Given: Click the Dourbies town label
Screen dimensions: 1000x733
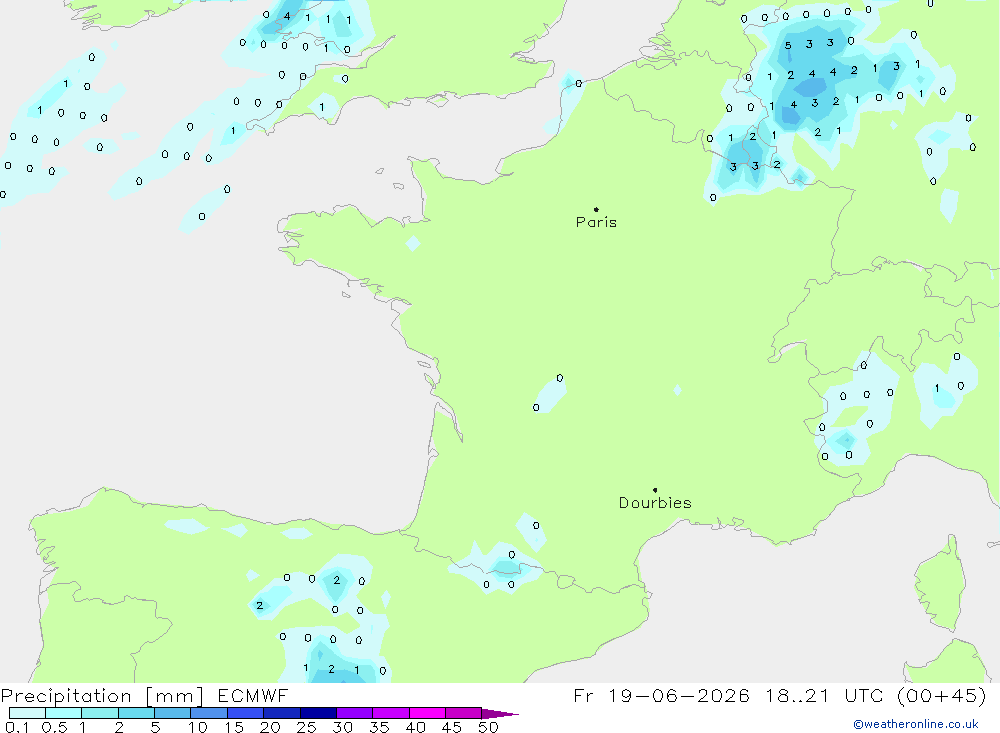Looking at the screenshot, I should (655, 503).
